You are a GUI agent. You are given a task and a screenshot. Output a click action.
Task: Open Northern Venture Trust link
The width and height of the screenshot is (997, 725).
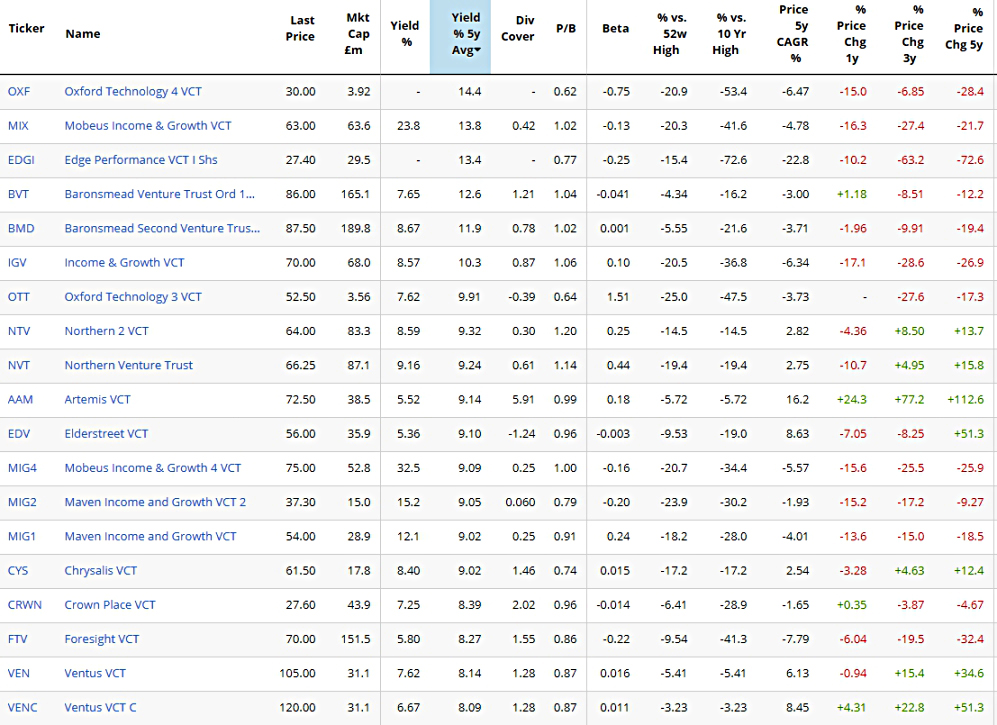128,366
